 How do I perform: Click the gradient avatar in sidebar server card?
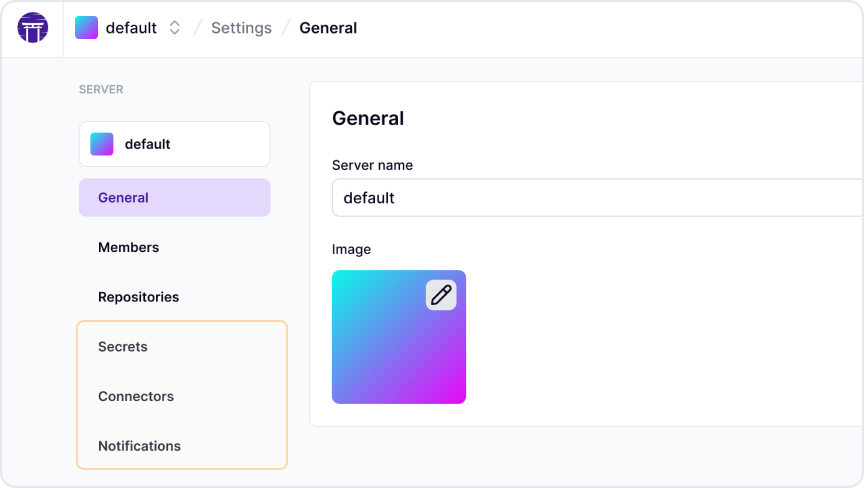102,144
